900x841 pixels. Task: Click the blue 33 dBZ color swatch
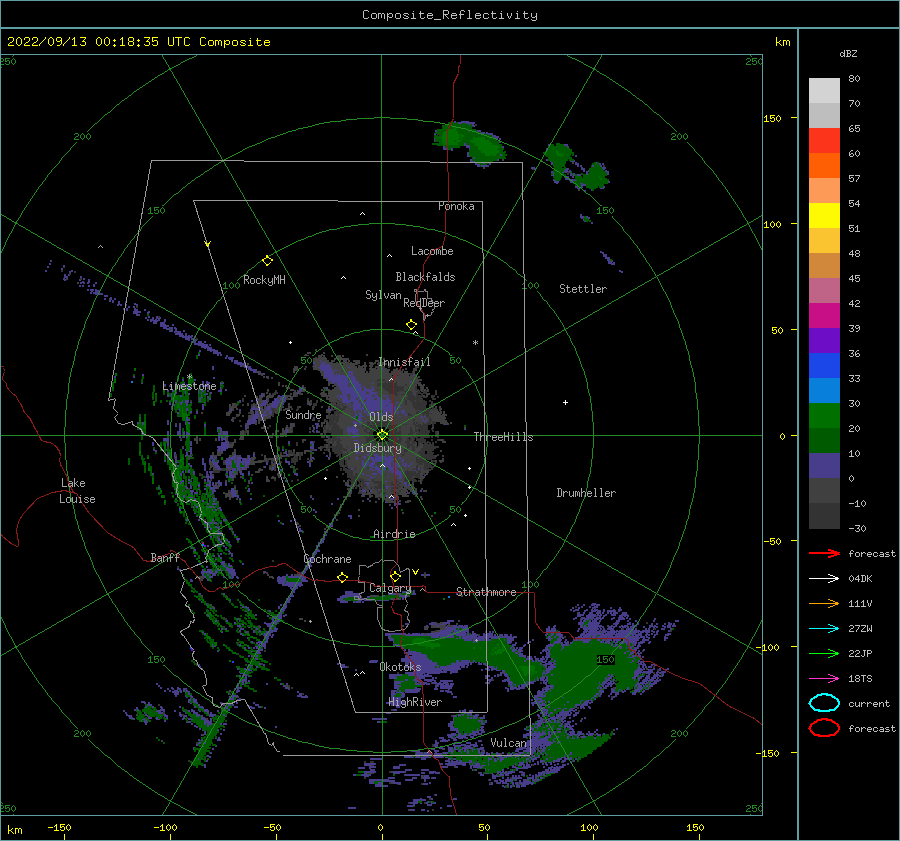click(824, 365)
